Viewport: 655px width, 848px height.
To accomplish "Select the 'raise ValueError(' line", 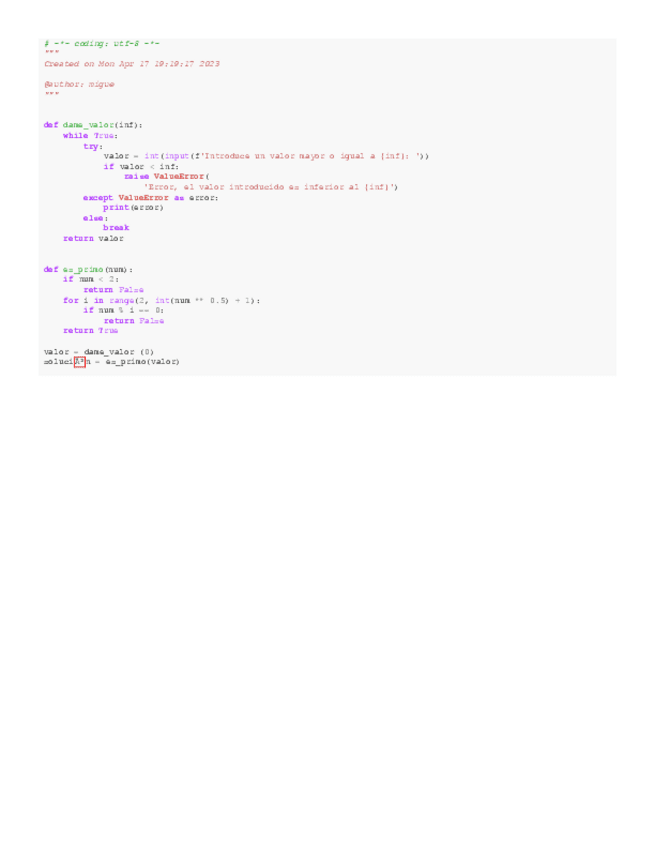I will point(167,176).
